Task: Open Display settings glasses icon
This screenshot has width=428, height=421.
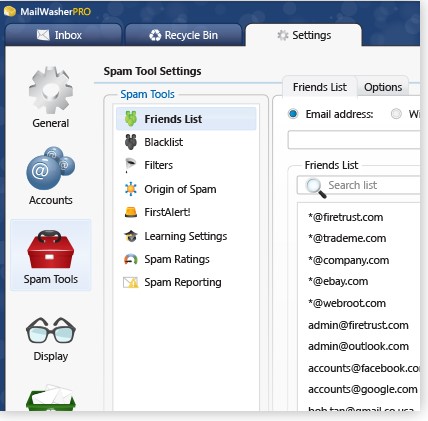Action: pyautogui.click(x=51, y=331)
